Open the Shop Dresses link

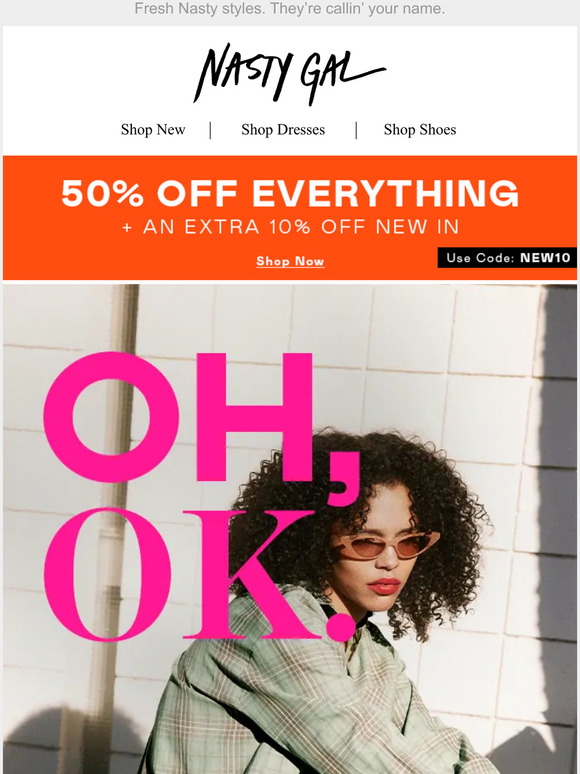(283, 130)
